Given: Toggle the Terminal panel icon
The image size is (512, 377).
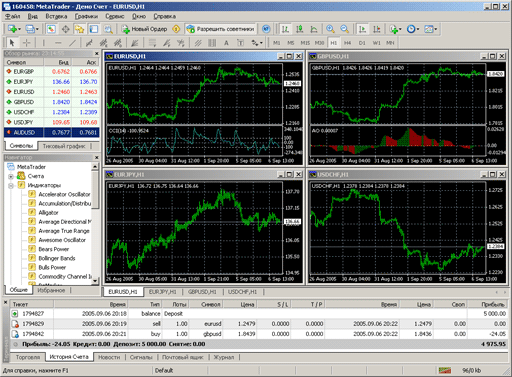Looking at the screenshot, I should pos(94,29).
